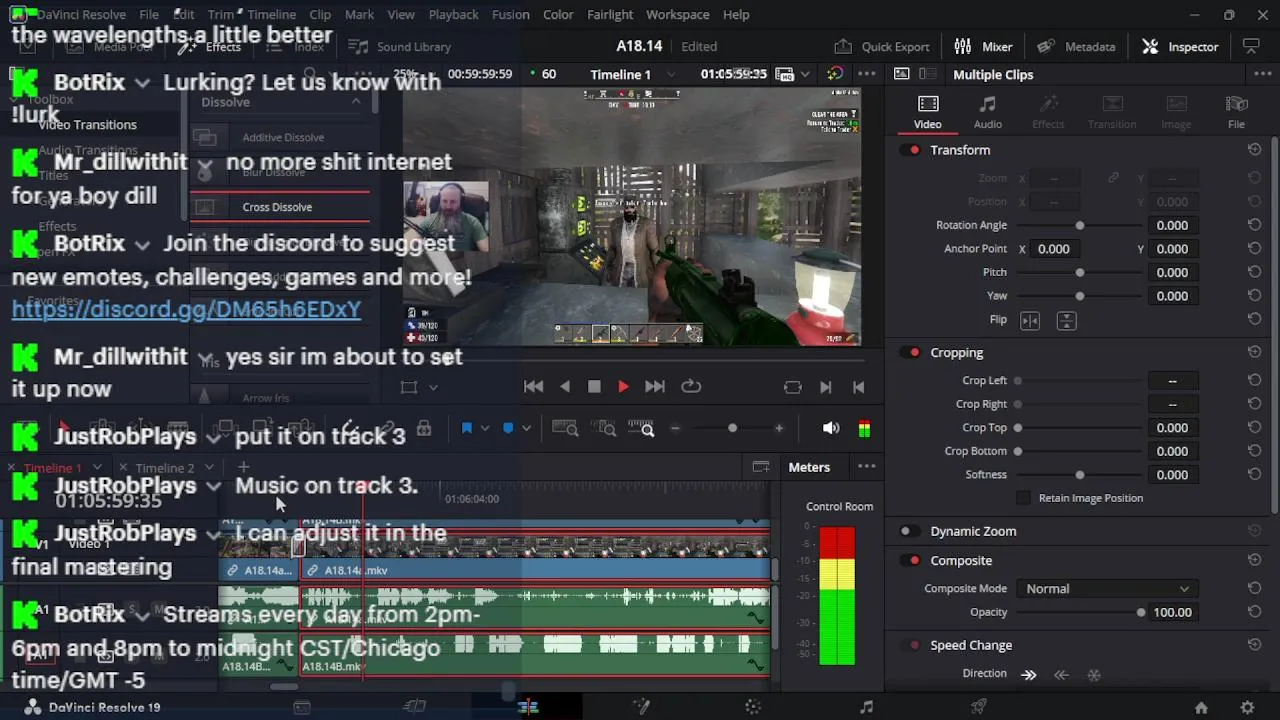1280x720 pixels.
Task: Toggle loop playback
Action: tap(691, 387)
